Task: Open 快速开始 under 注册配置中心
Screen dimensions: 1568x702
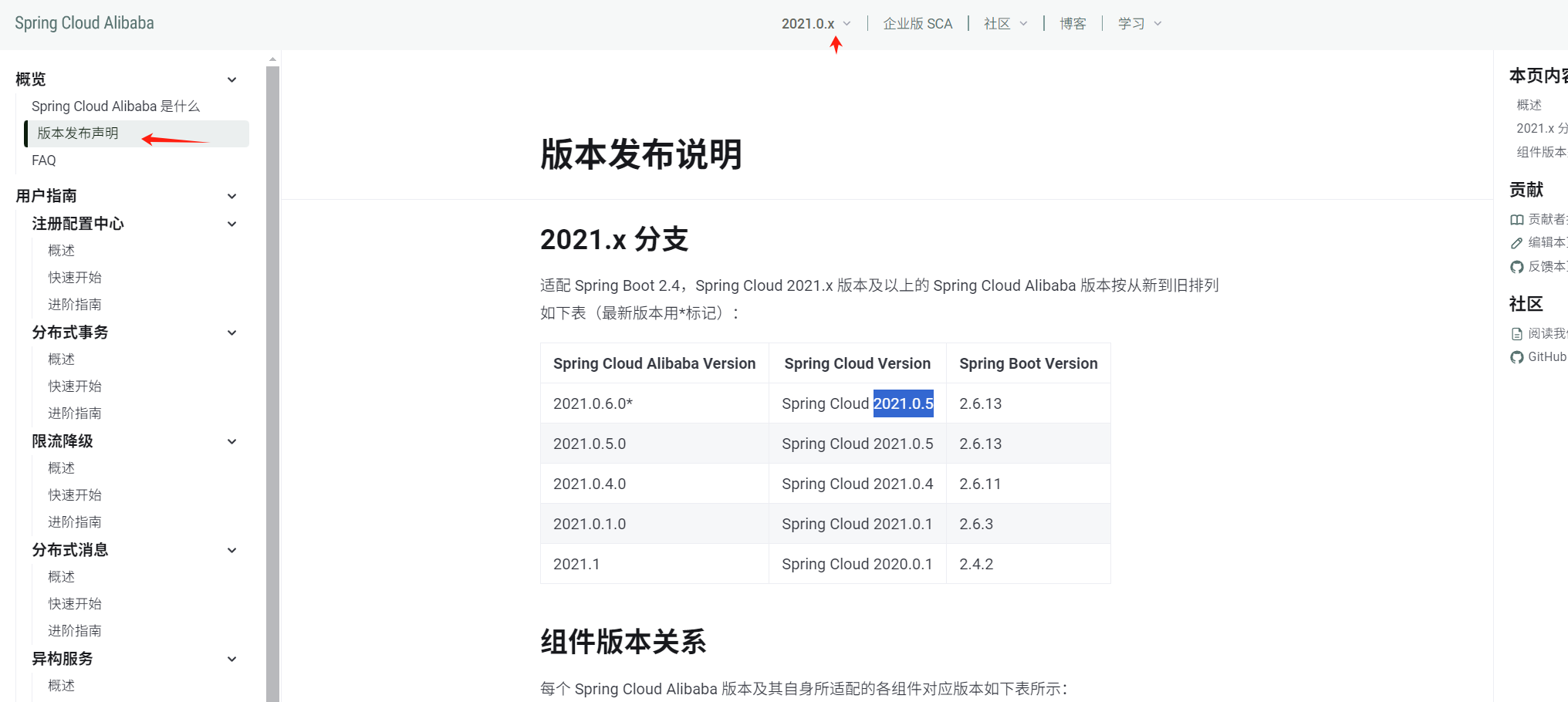Action: [x=75, y=278]
